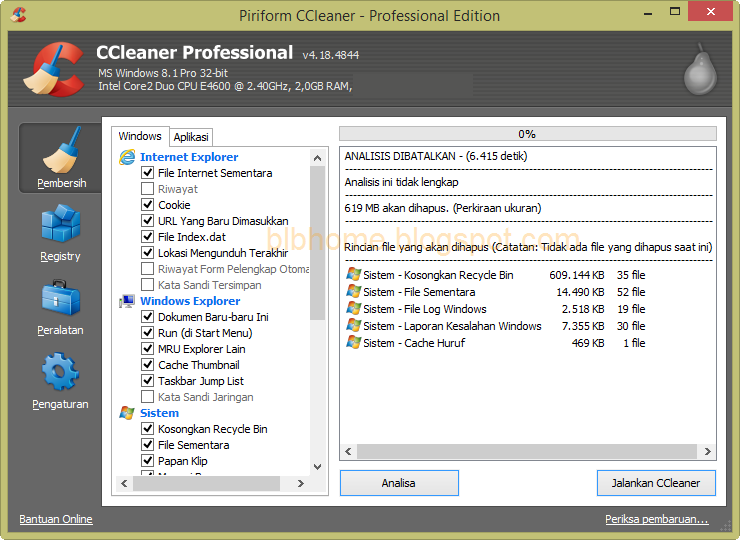
Task: Click the CCleaner logo in header
Action: click(x=53, y=69)
